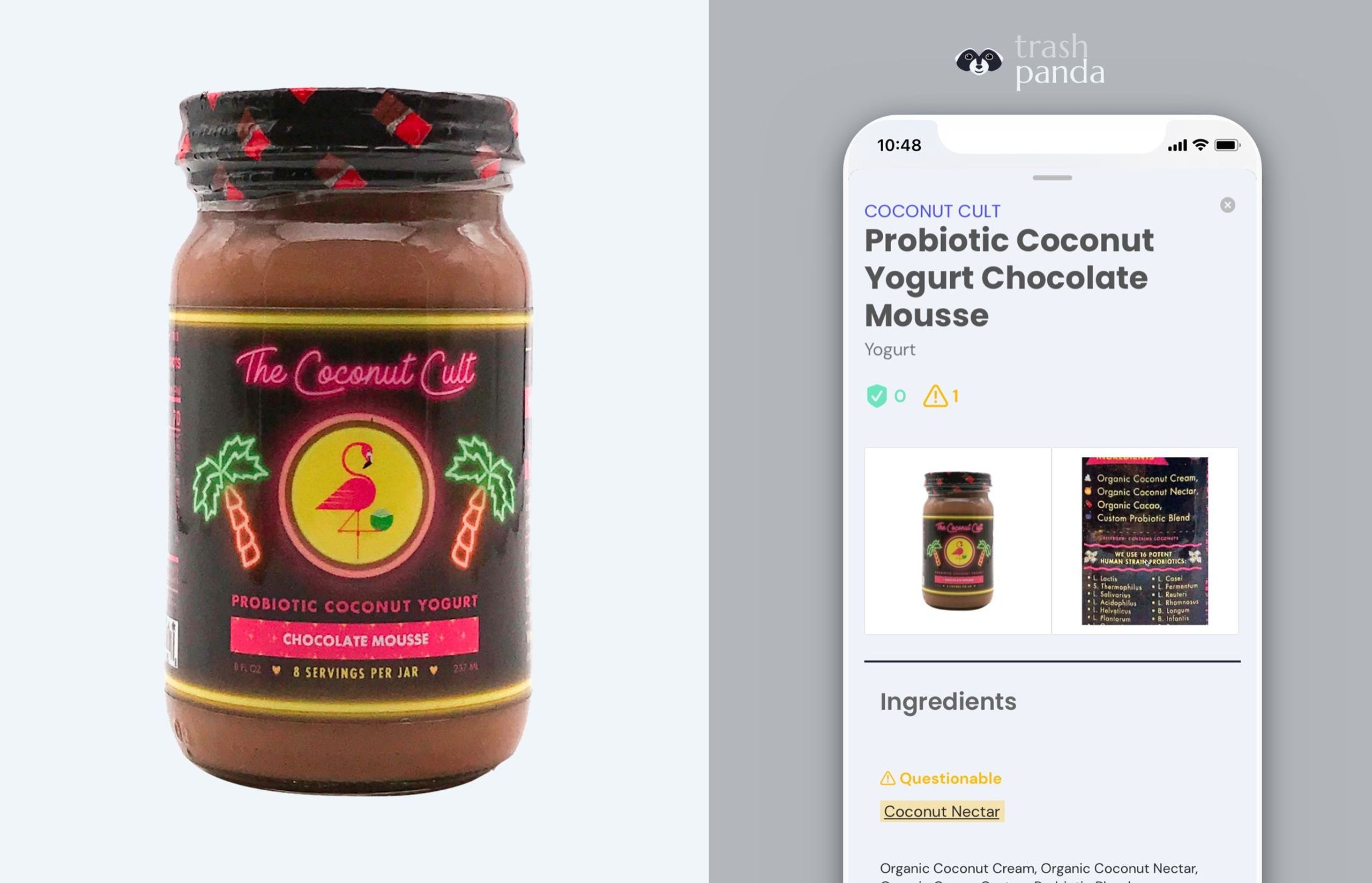Click the trash panda wordmark text
The image size is (1372, 883).
pyautogui.click(x=1059, y=60)
